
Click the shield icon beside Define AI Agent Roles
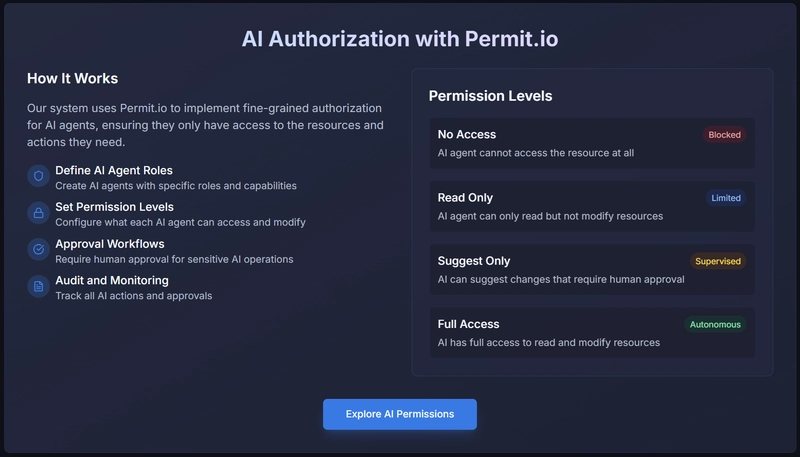39,176
